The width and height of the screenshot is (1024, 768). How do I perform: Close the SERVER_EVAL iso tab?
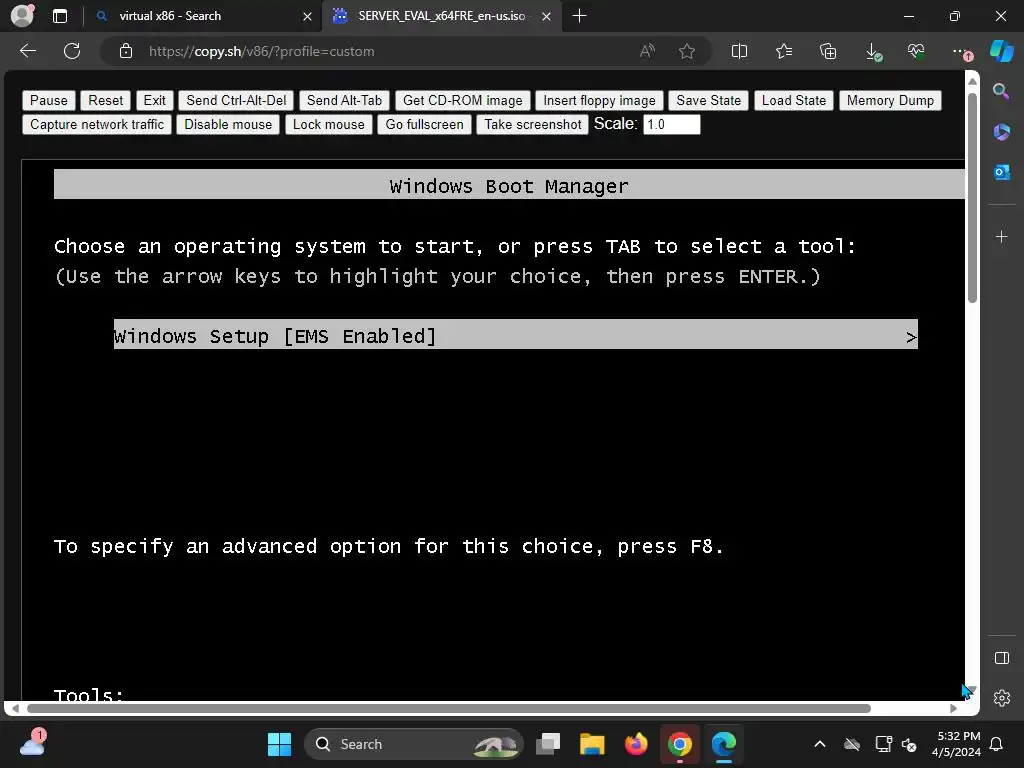[547, 16]
